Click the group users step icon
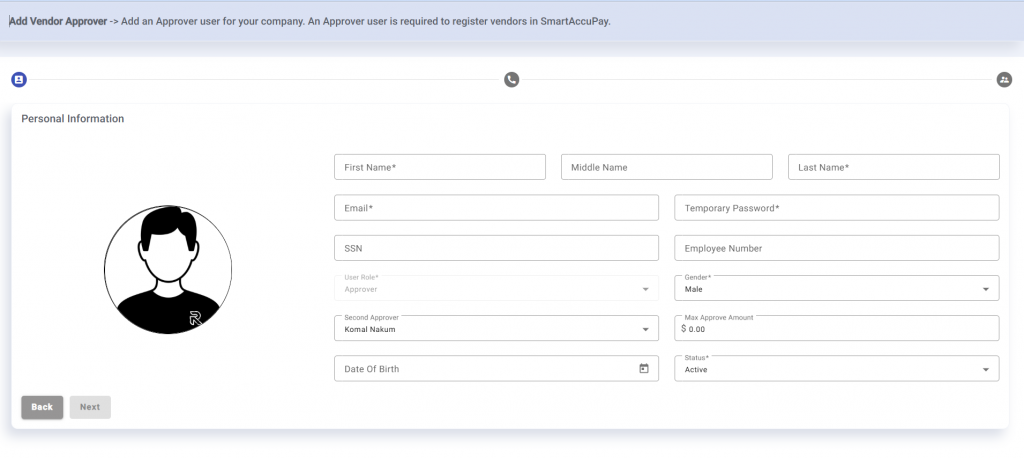This screenshot has height=458, width=1024. [x=1004, y=79]
